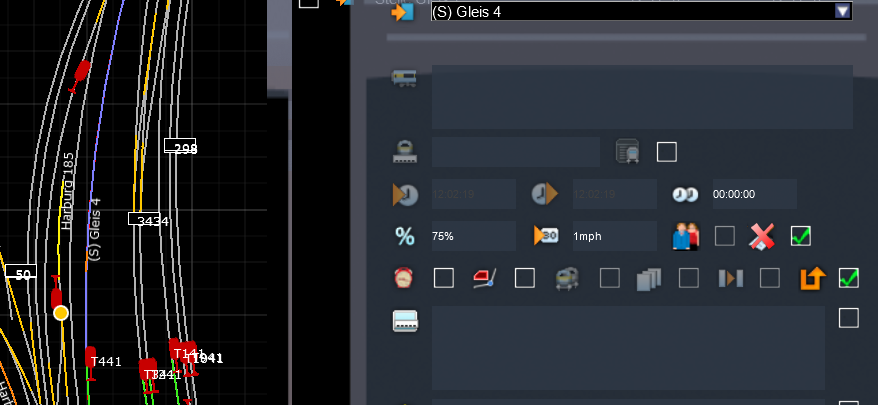Click the 298 speed label on map
Screen dimensions: 878x405
pos(180,146)
